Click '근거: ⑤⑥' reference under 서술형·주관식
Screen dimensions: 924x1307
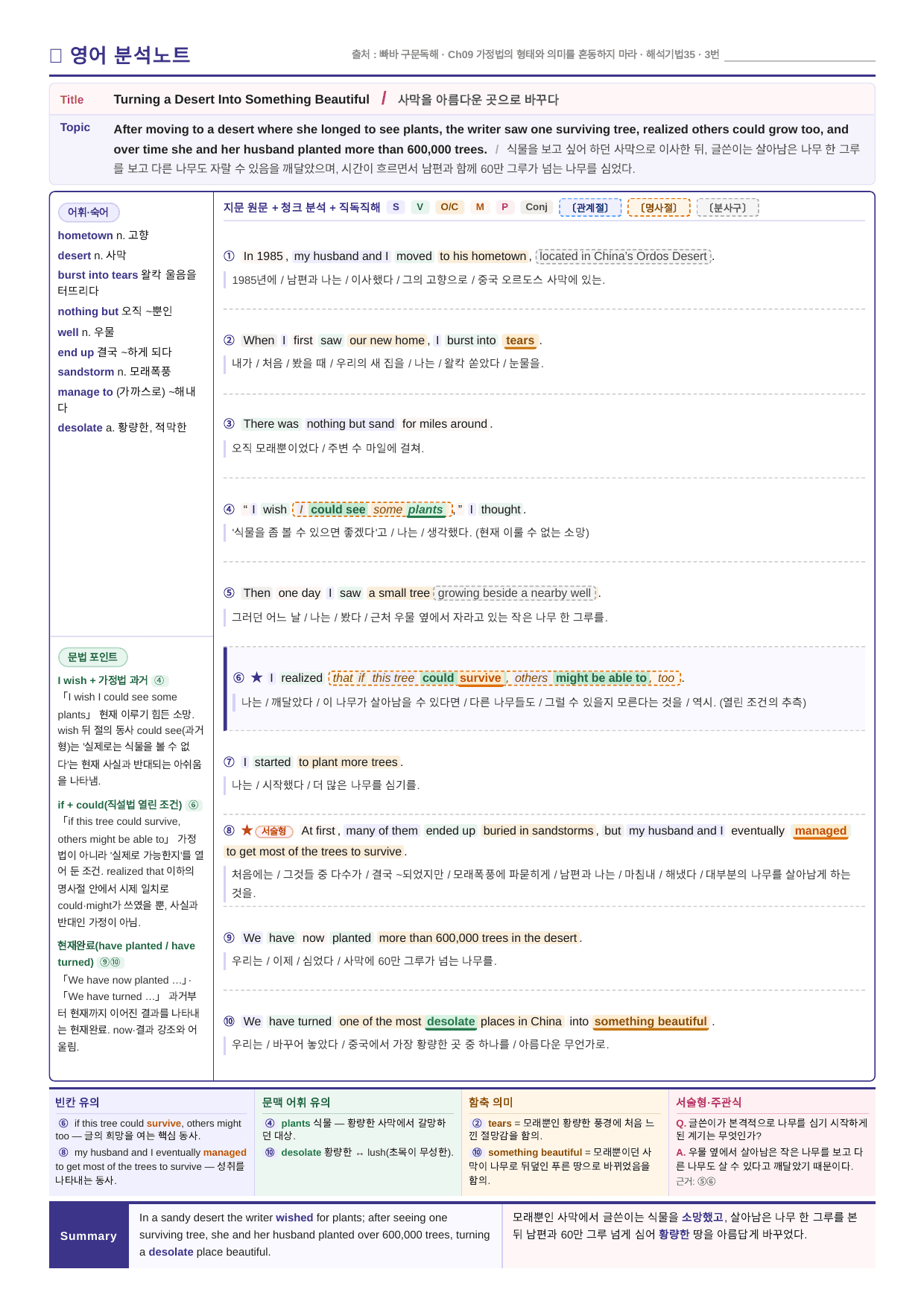click(695, 1181)
